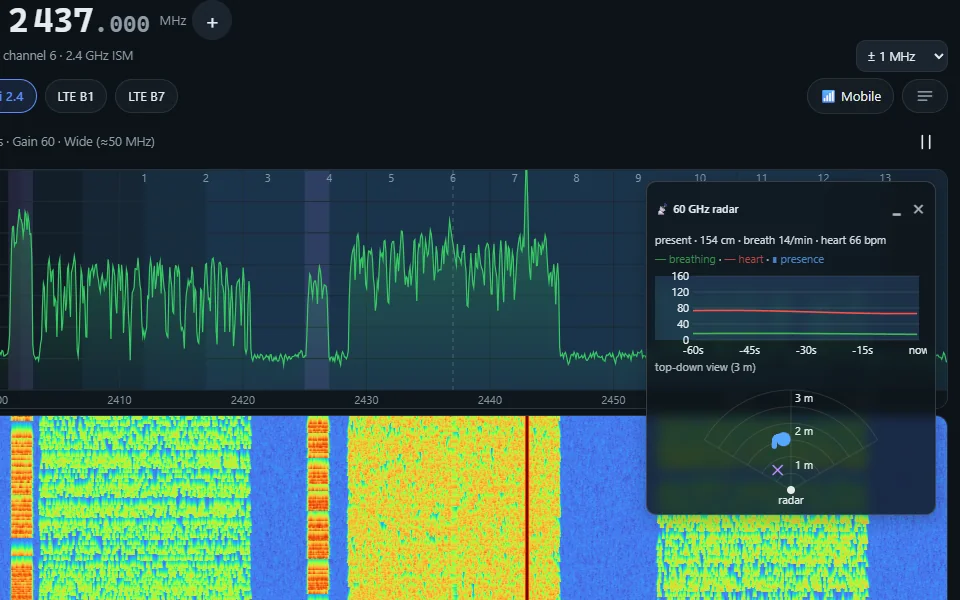
Task: Click channel 1 label on spectrum
Action: point(144,178)
